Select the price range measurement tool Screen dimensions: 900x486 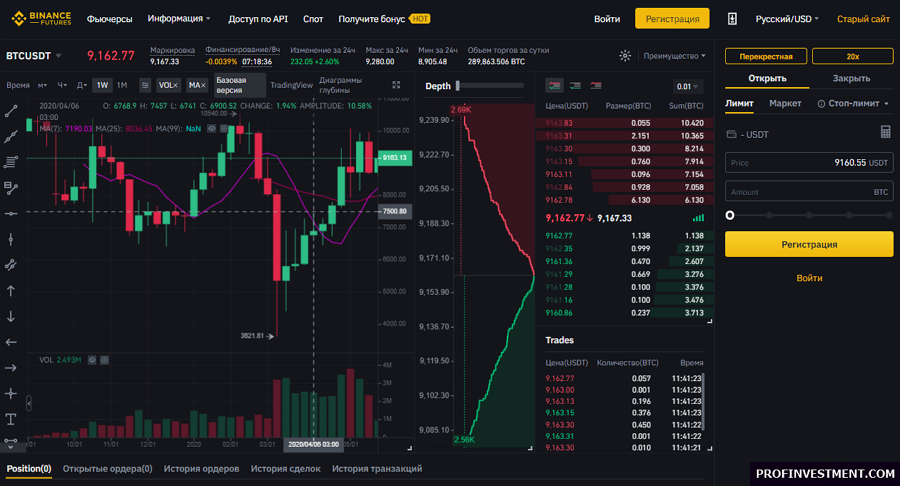point(11,188)
